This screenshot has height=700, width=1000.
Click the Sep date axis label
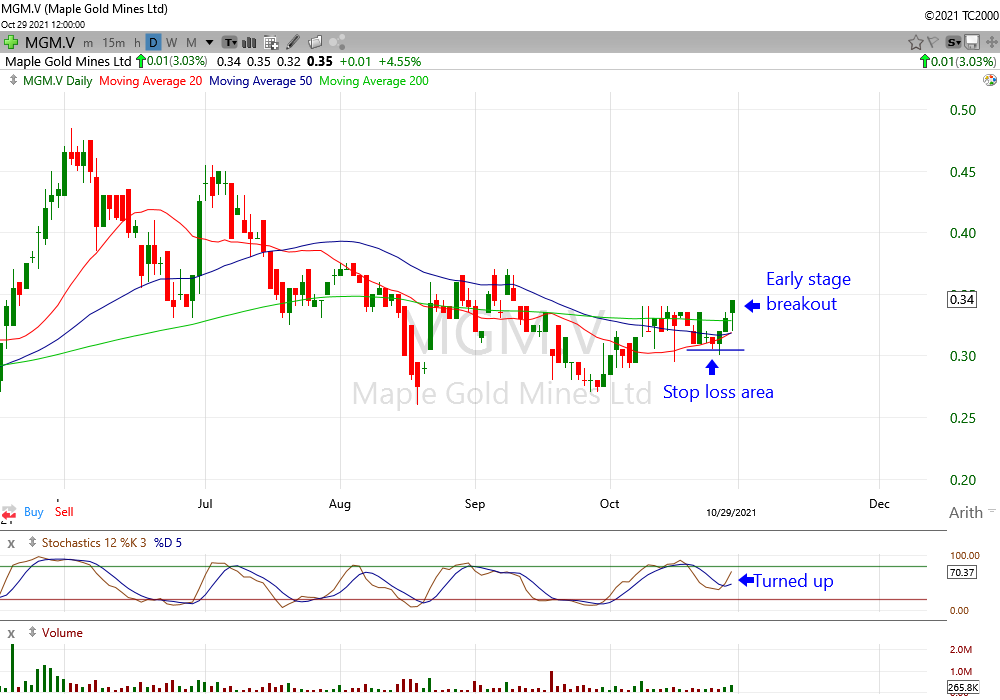tap(474, 504)
